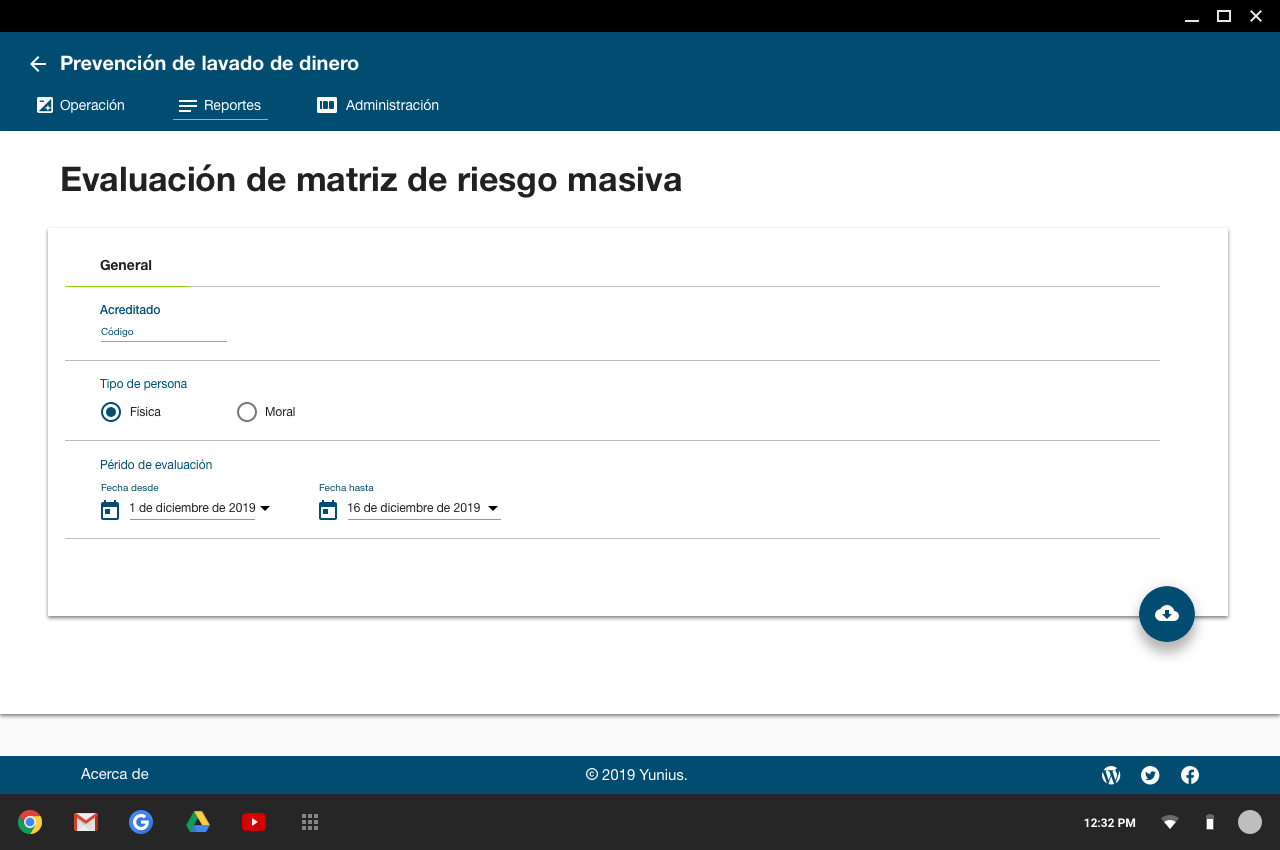Open Google Drive from the shelf
The image size is (1280, 850).
(198, 822)
